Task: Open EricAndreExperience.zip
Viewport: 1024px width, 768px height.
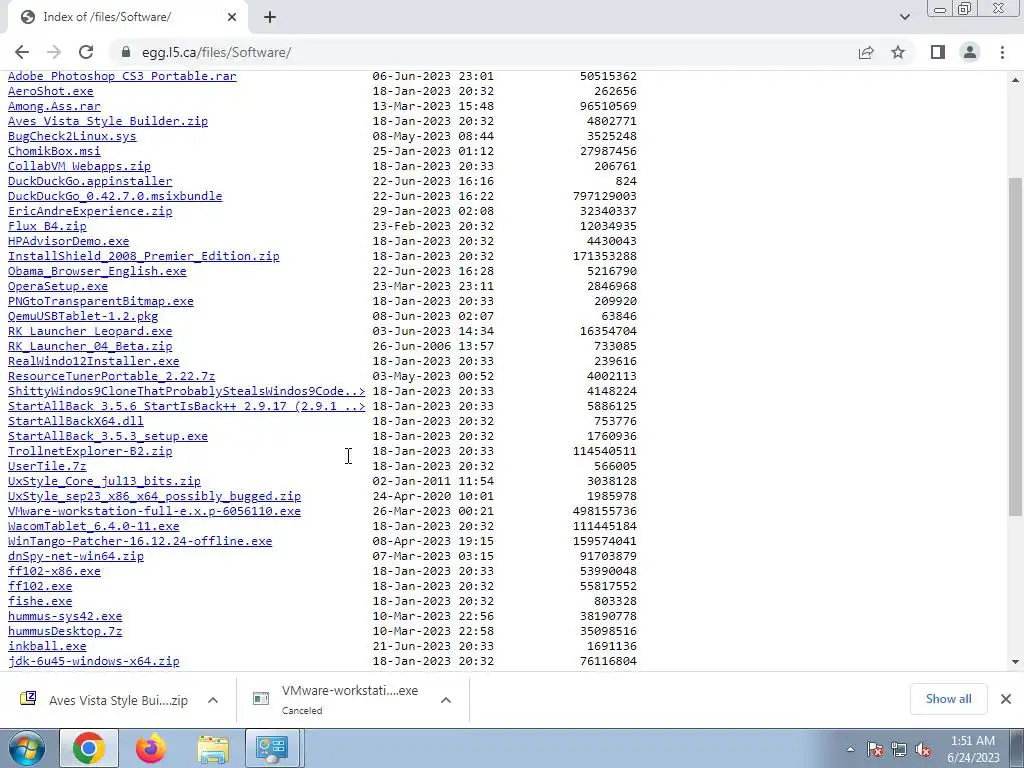Action: click(90, 212)
